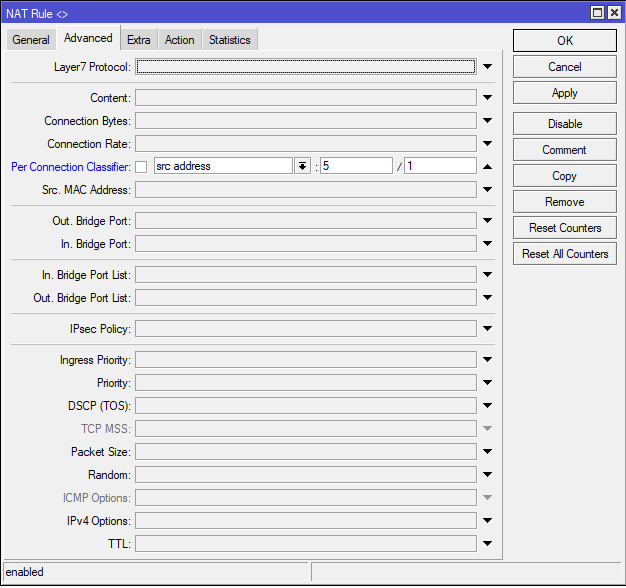Add a Comment to the rule
The image size is (626, 588).
565,150
